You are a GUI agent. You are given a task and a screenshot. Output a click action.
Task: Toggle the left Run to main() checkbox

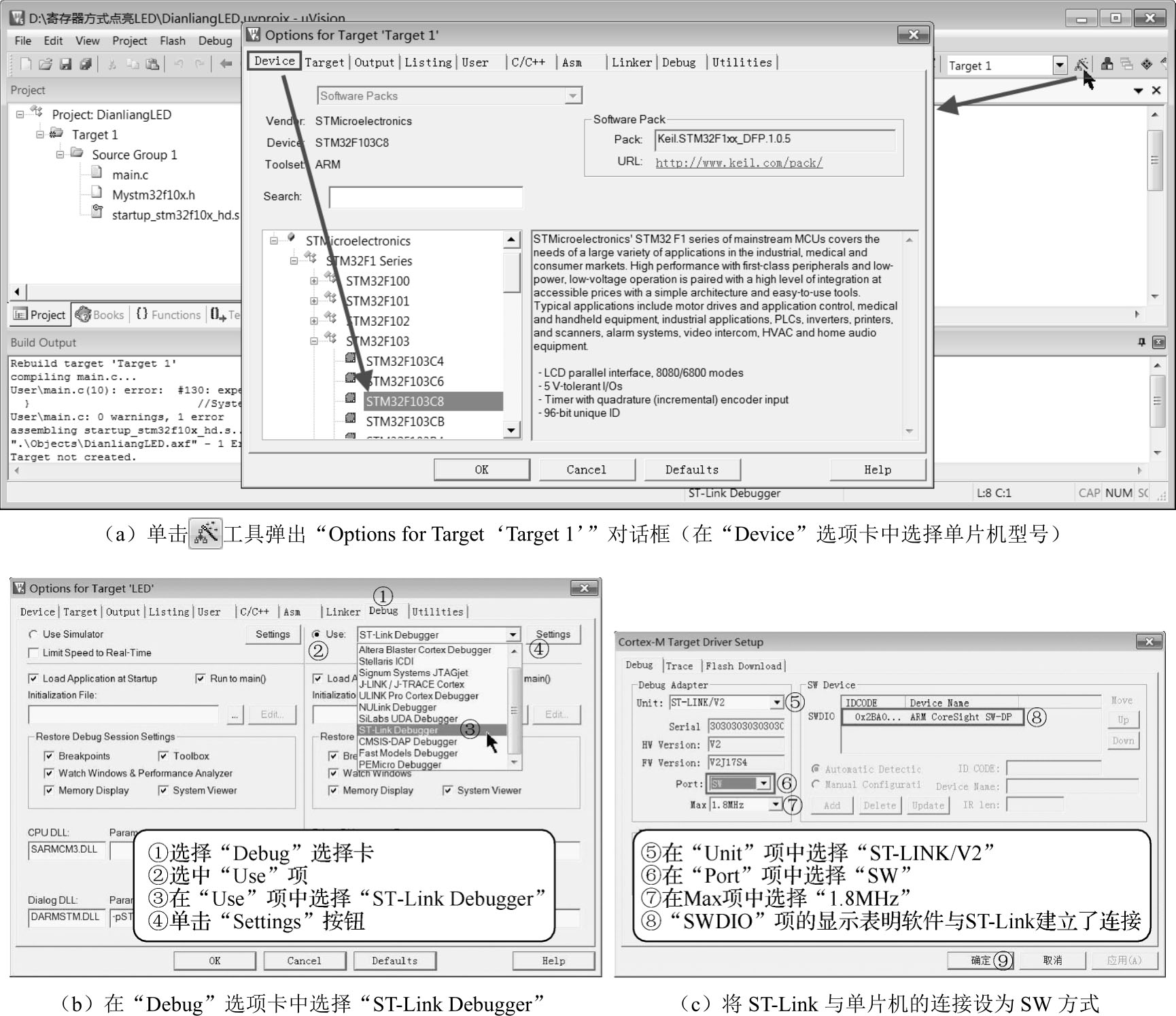[x=200, y=679]
